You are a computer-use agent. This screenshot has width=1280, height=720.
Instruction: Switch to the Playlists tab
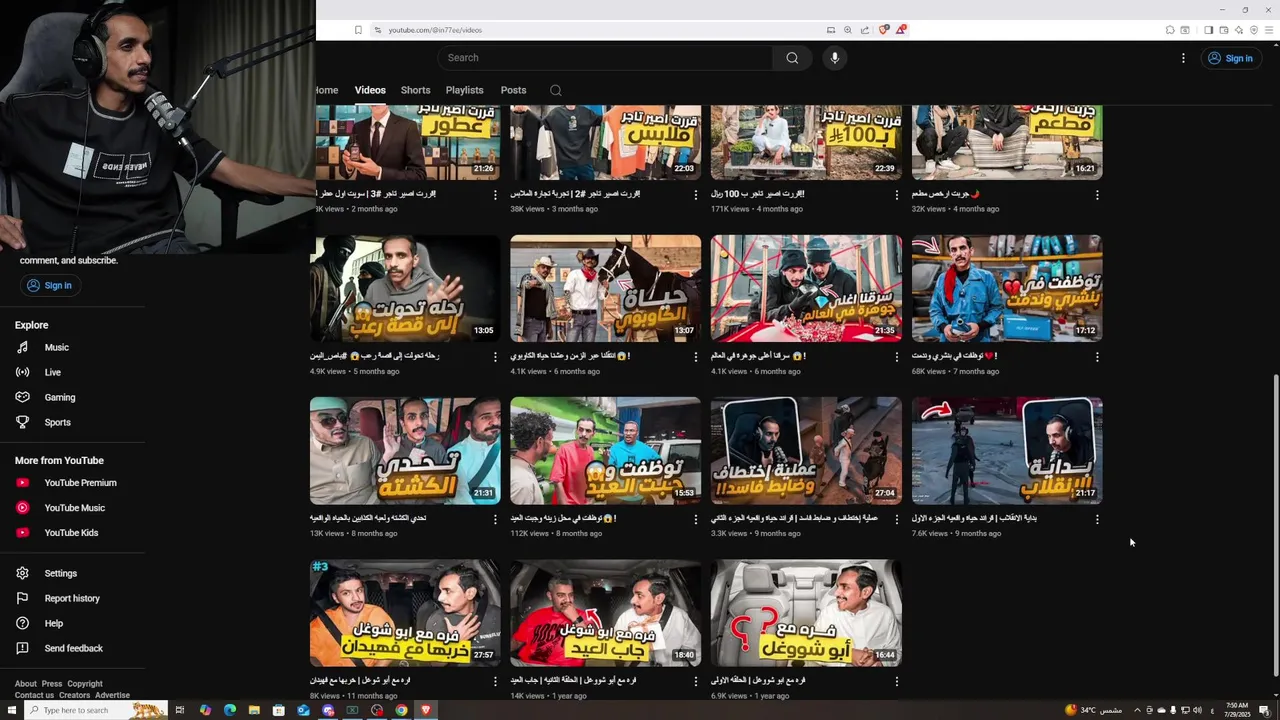point(464,90)
